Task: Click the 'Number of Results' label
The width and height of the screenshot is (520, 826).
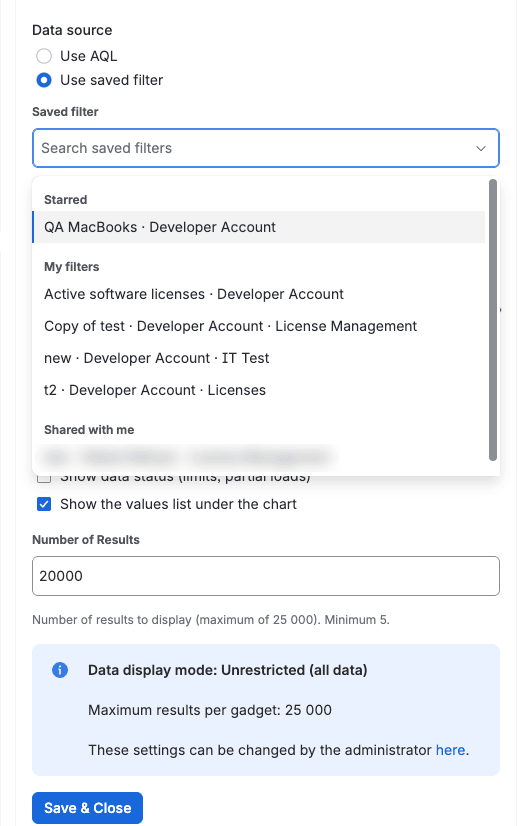Action: pyautogui.click(x=86, y=540)
